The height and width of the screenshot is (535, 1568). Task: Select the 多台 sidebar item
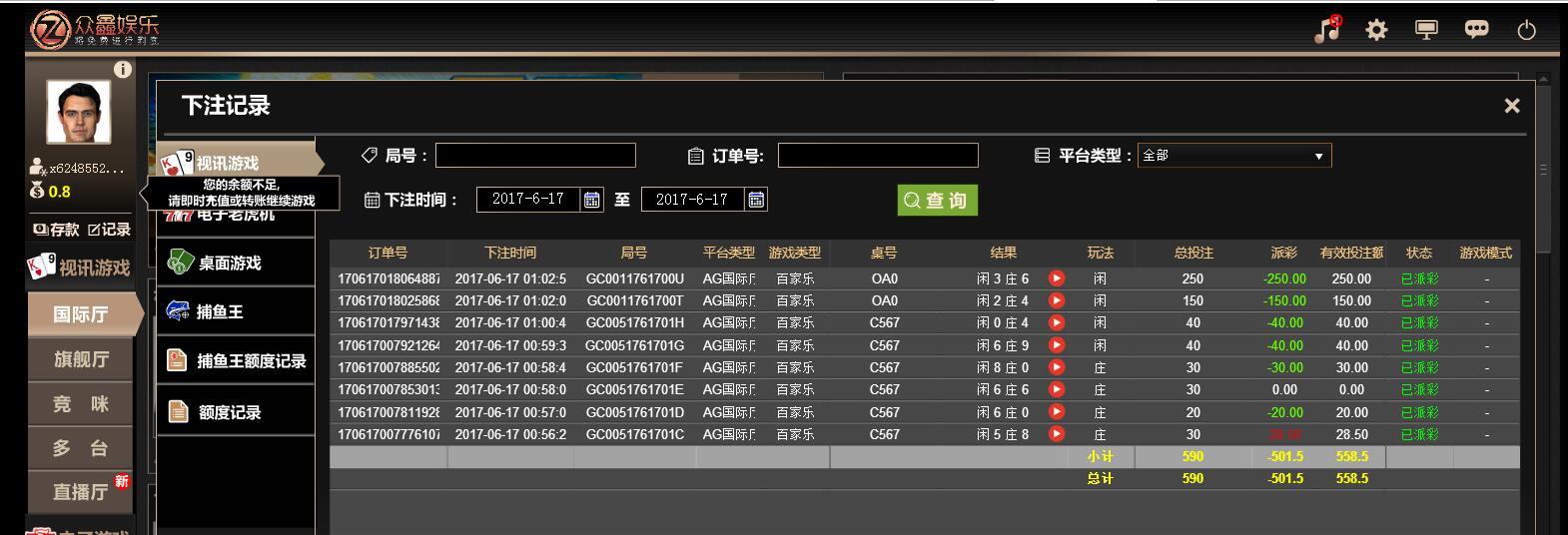coord(80,448)
